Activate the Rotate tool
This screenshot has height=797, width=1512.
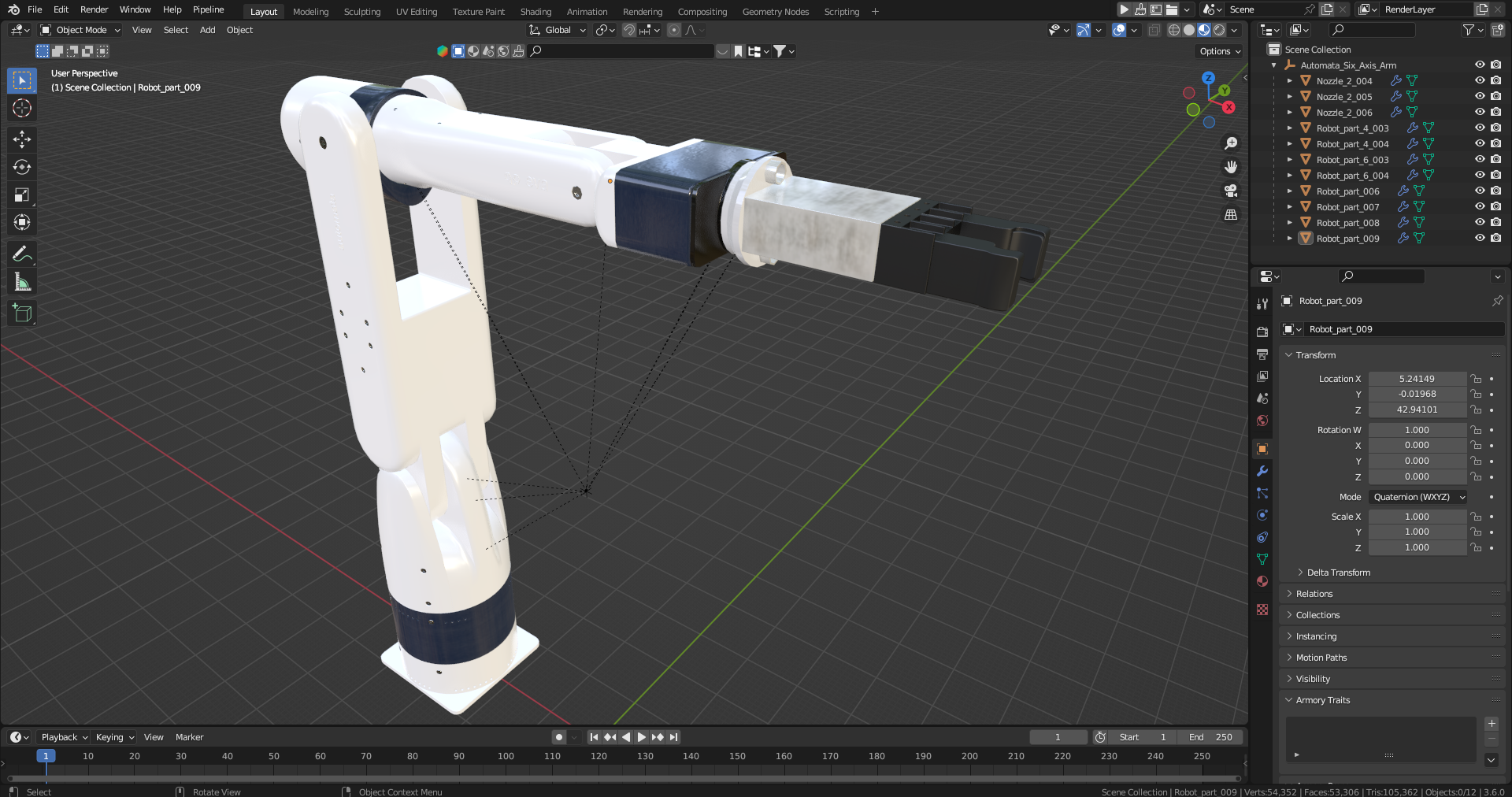pyautogui.click(x=22, y=167)
